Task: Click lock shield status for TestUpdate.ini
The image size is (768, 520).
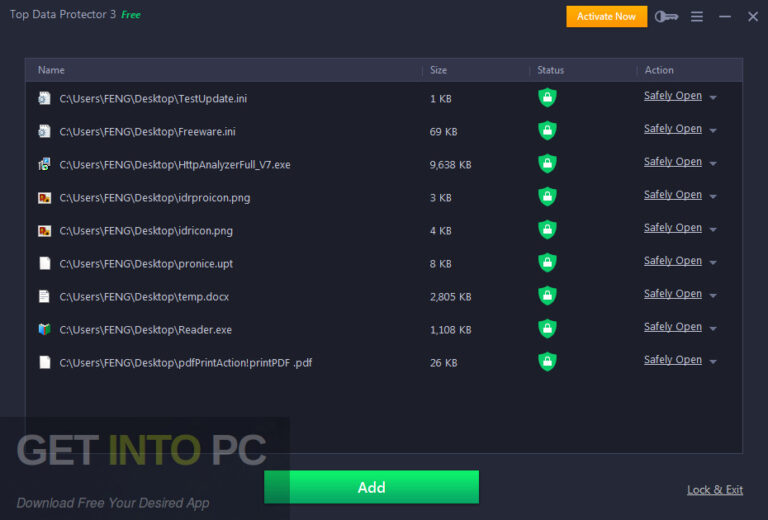Action: click(547, 97)
